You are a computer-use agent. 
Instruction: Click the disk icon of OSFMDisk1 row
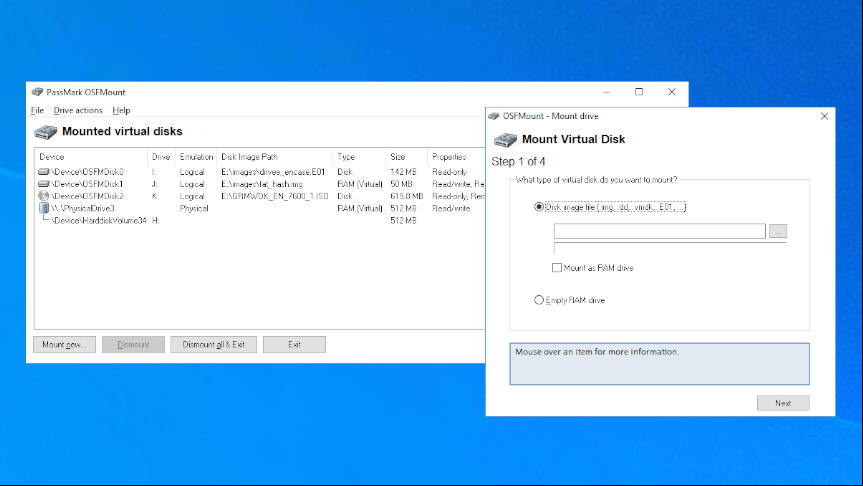[43, 184]
